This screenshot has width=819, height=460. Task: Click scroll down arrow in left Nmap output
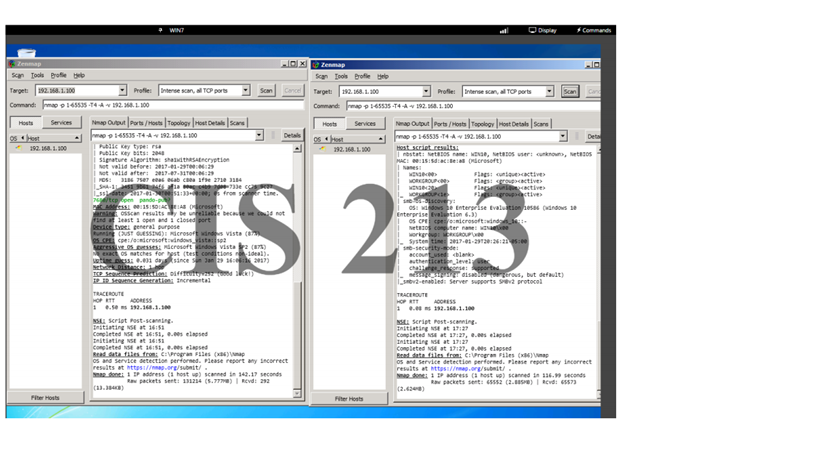click(x=297, y=394)
